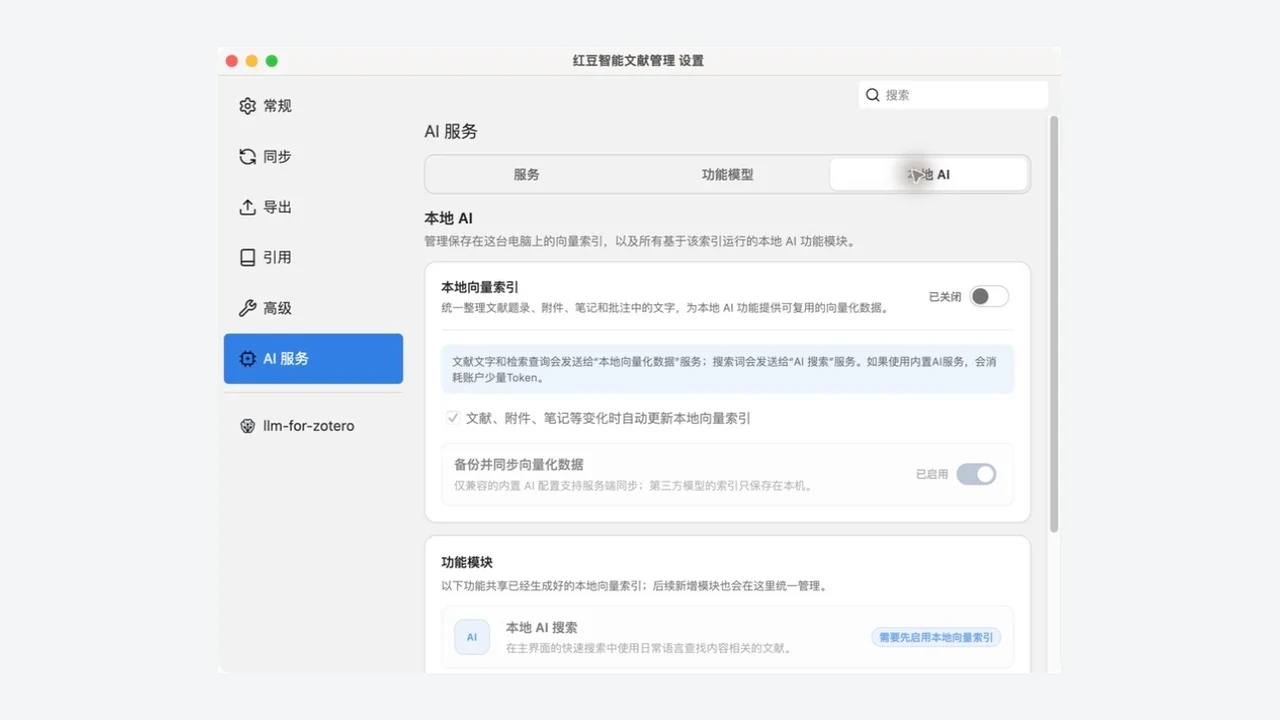Click the 本地 AI 搜索 module title
Screen dimensions: 1280x720
pos(542,628)
